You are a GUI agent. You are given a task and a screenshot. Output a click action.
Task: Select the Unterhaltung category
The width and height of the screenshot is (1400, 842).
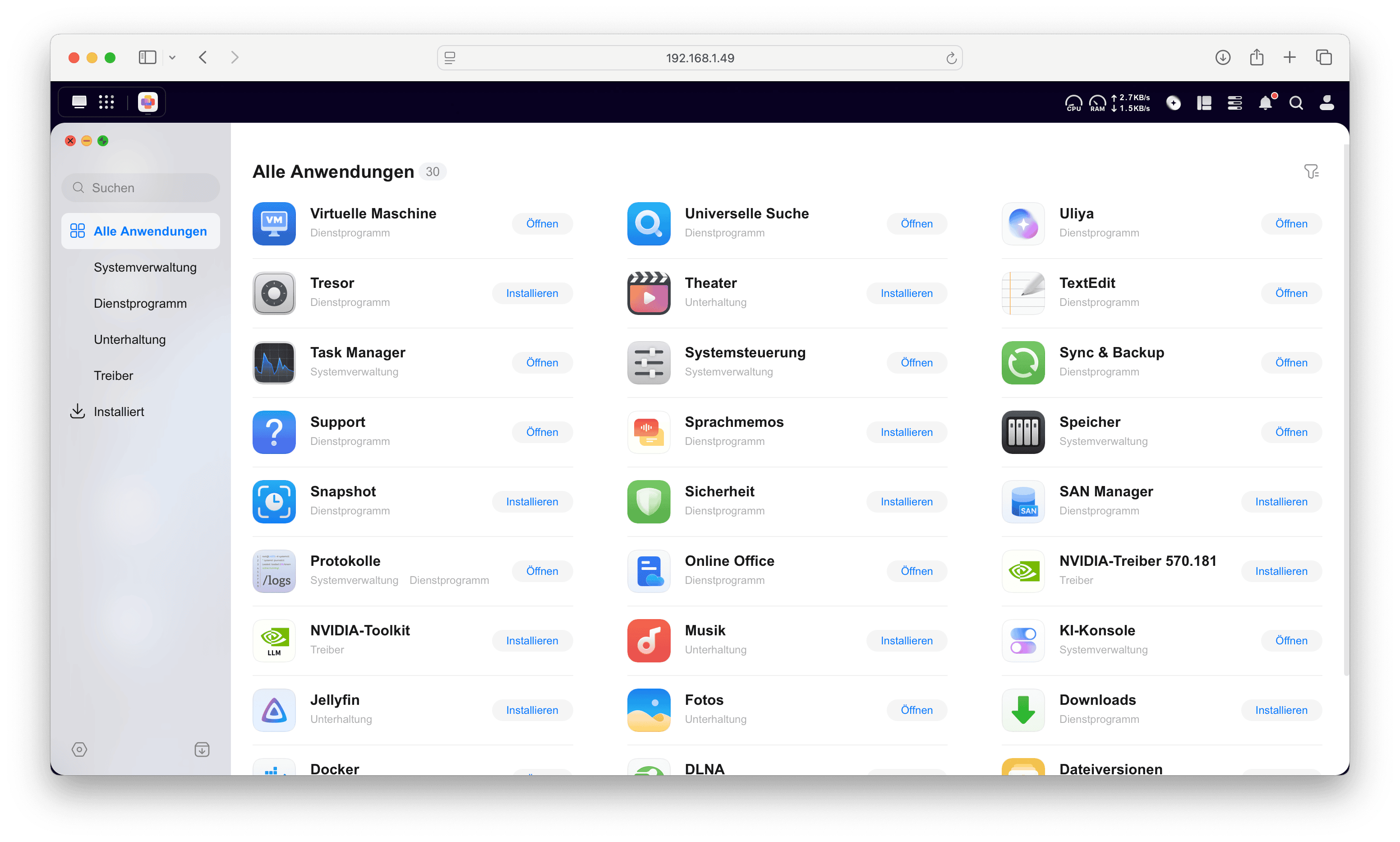tap(129, 340)
